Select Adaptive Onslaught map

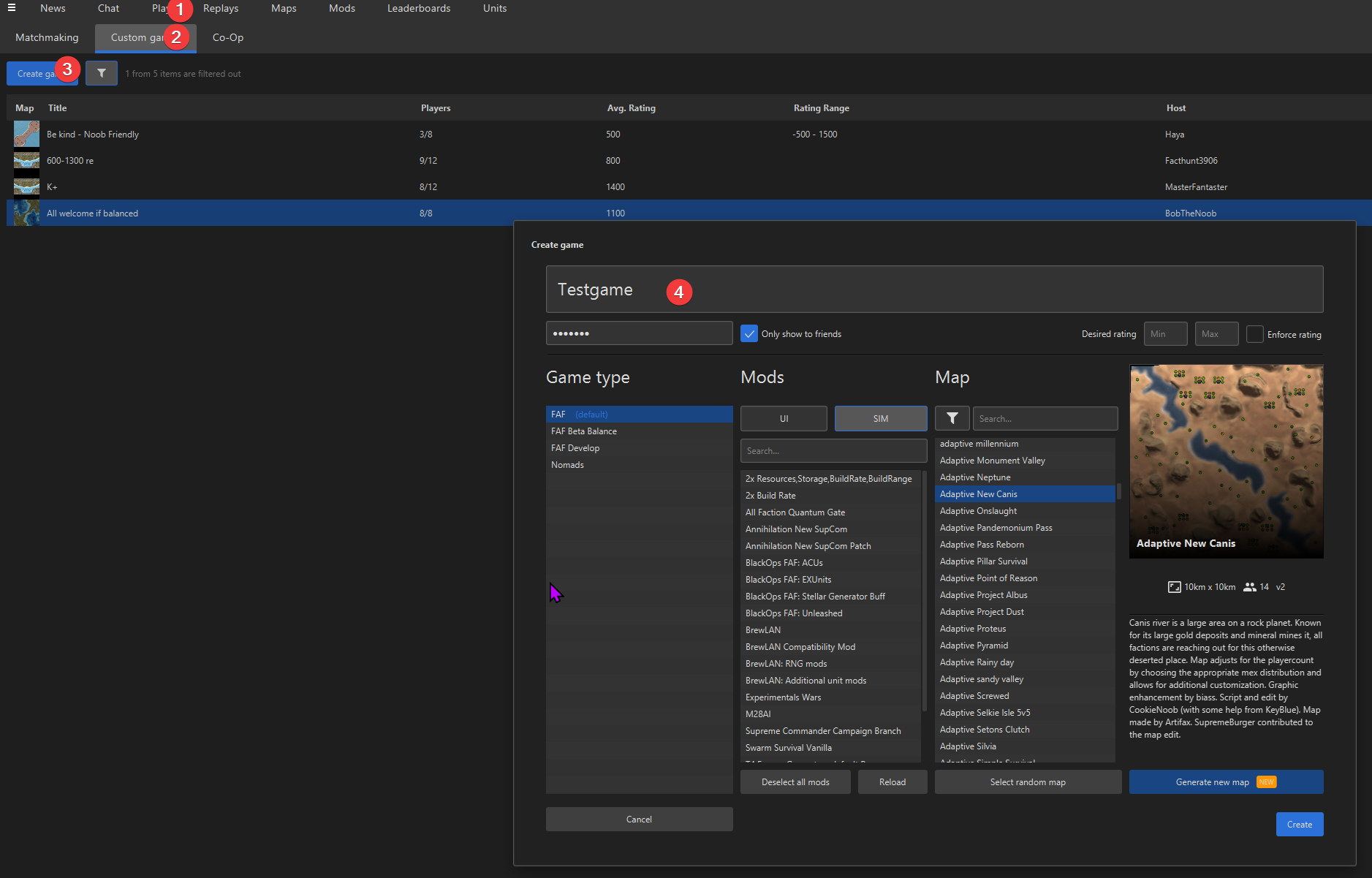(x=1025, y=510)
